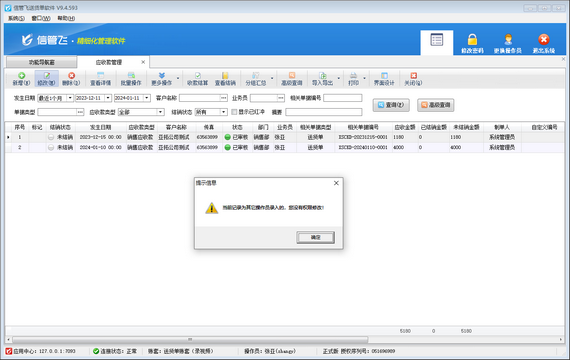Screen dimensions: 570x360
Task: Click 更换操作员 switch operator icon
Action: [x=508, y=39]
